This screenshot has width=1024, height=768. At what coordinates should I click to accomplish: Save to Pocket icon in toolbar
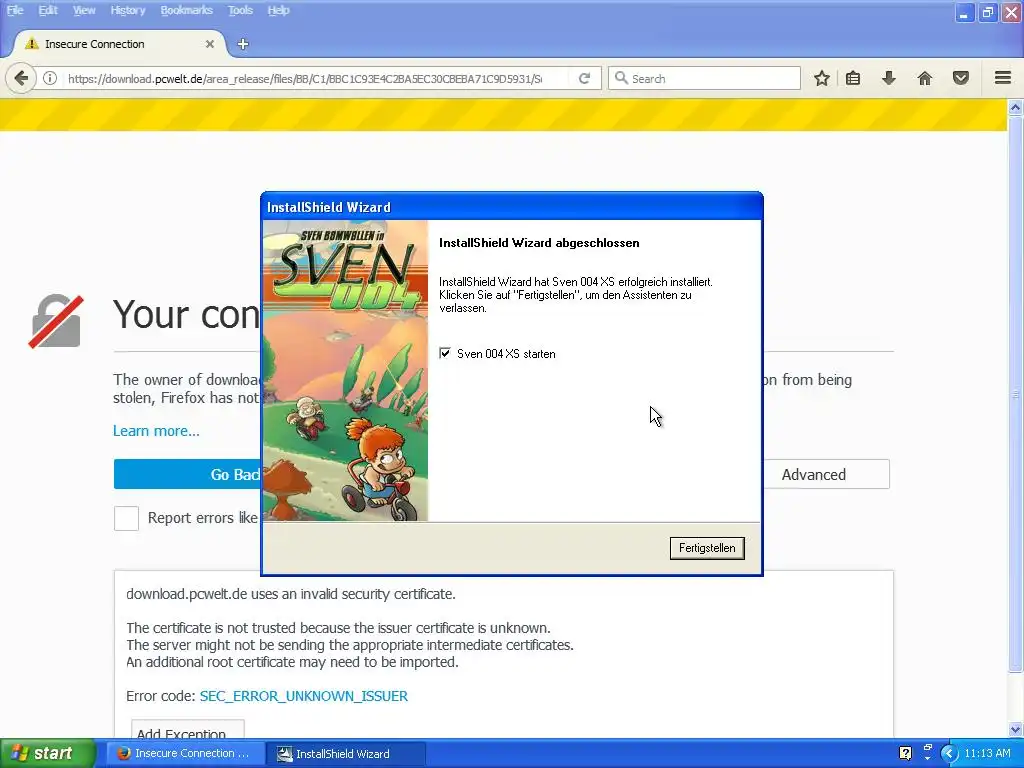pyautogui.click(x=961, y=78)
